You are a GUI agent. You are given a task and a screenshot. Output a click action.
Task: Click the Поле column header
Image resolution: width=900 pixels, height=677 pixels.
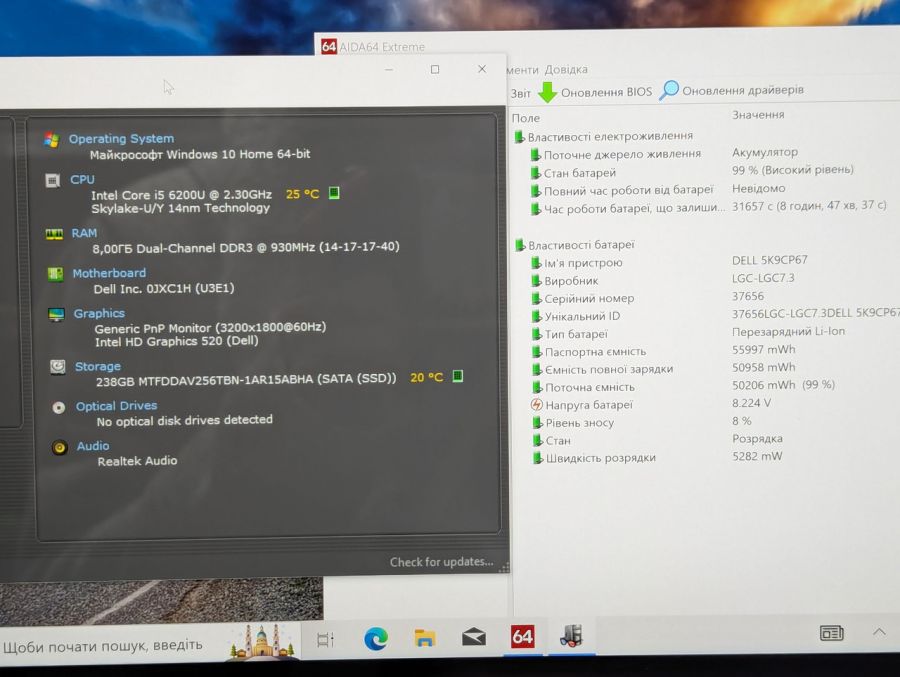(x=526, y=118)
